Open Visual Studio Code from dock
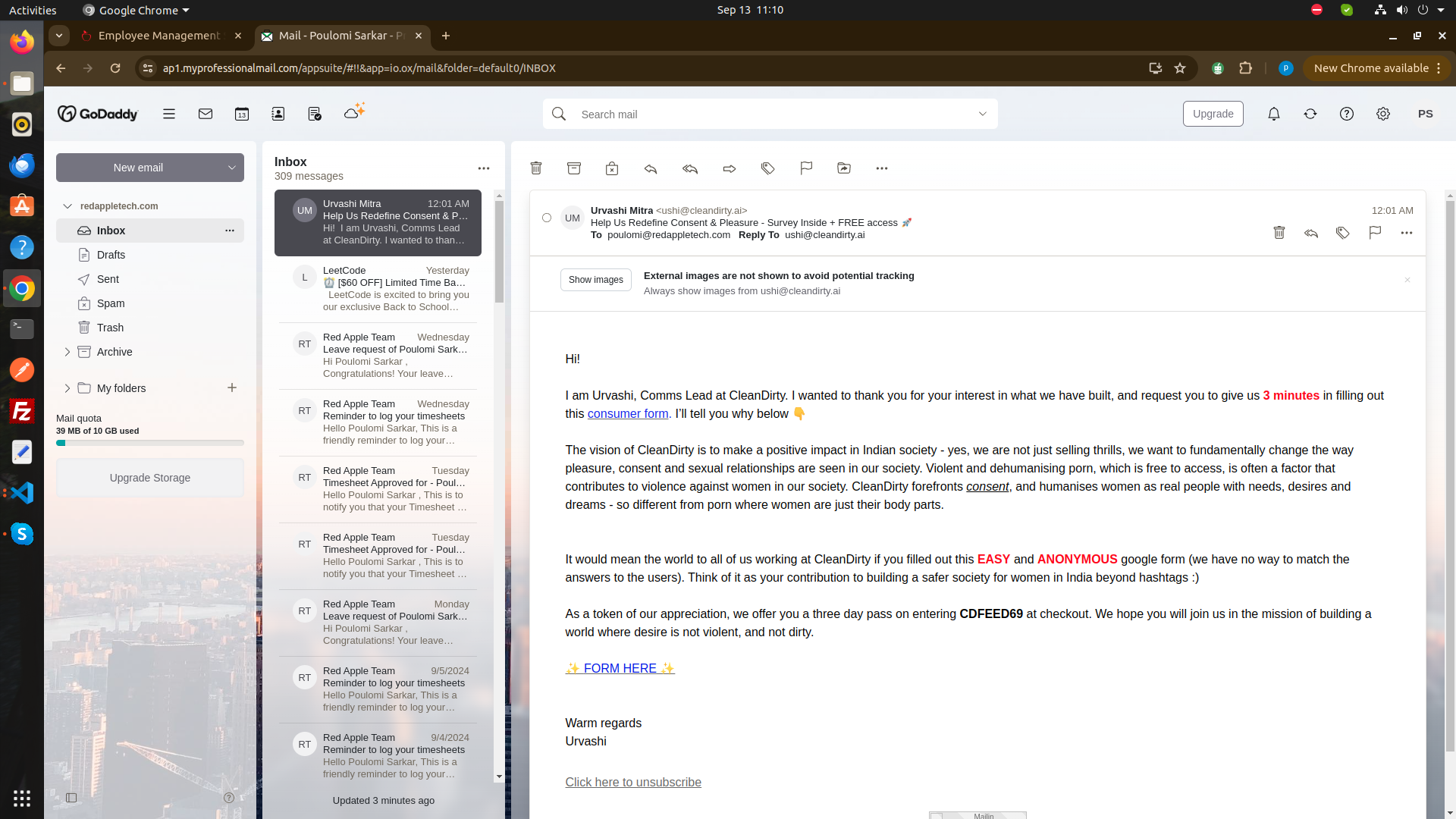 [x=22, y=493]
